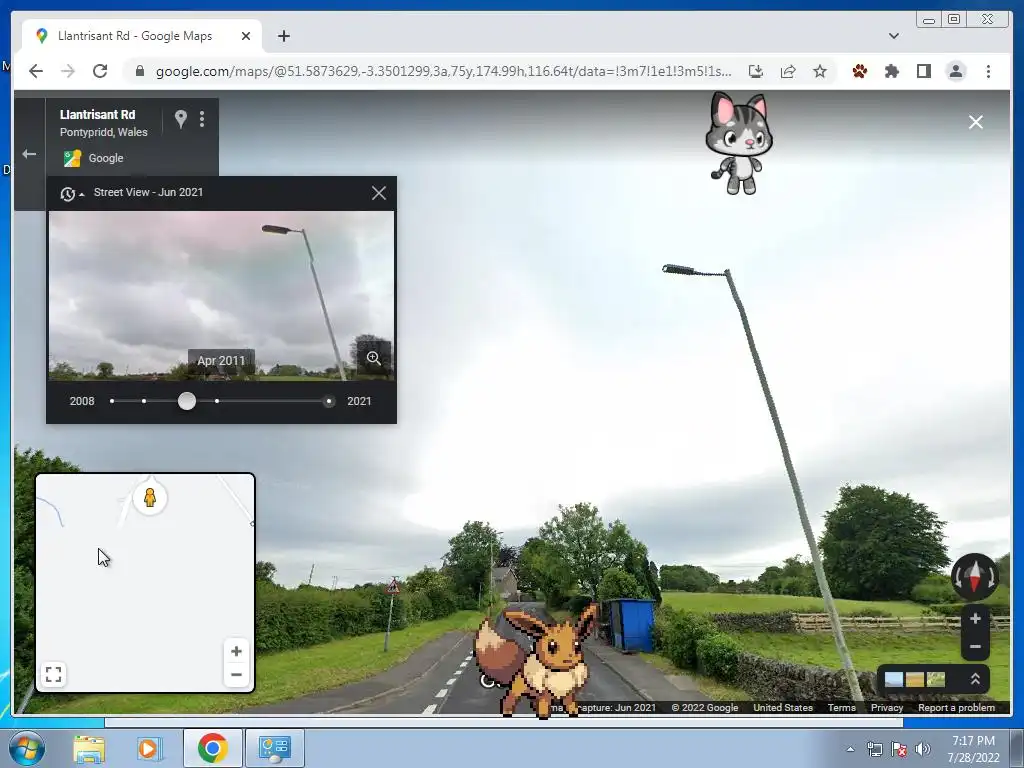The width and height of the screenshot is (1024, 768).
Task: Open the Chrome three-dot menu
Action: pos(988,71)
